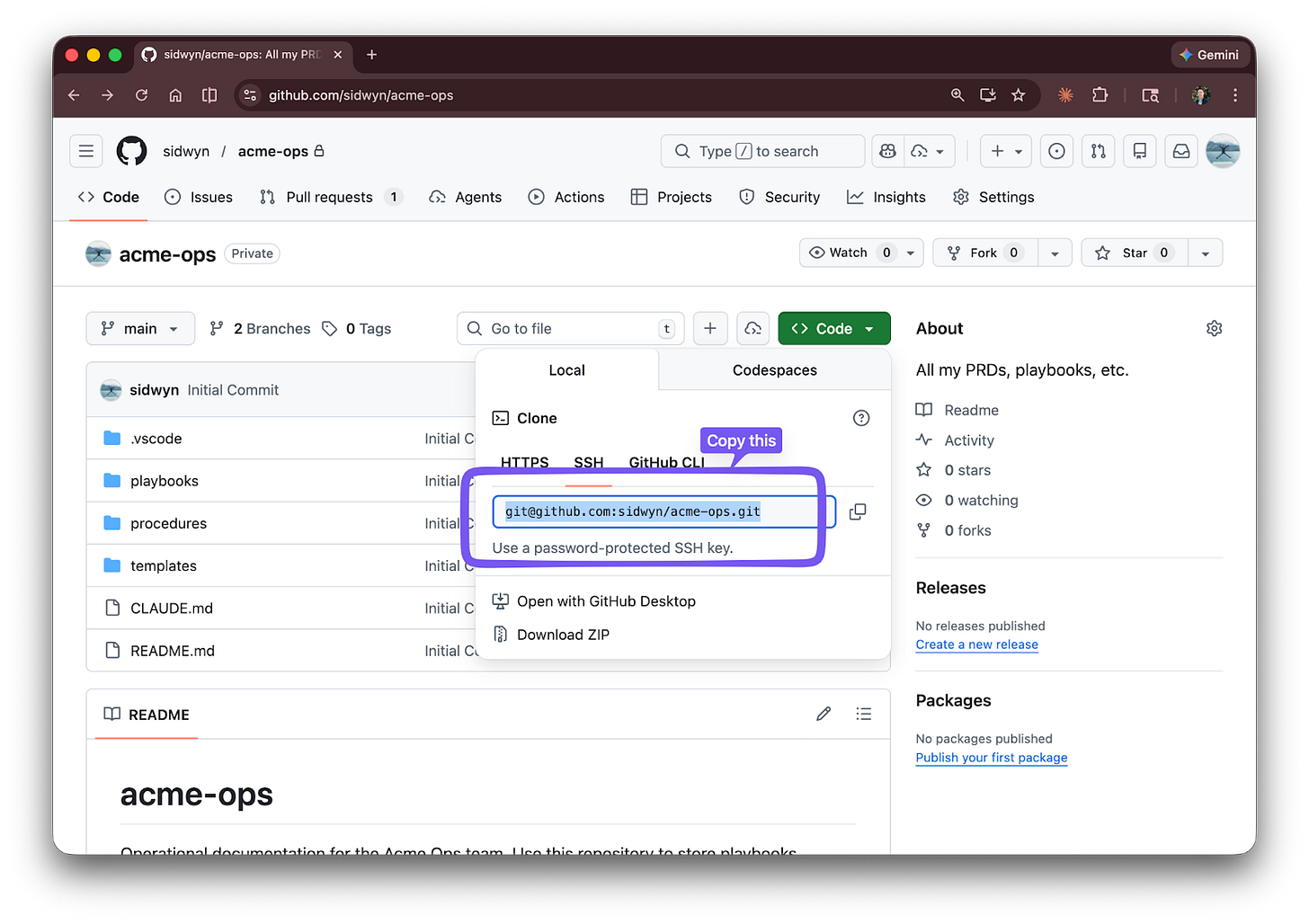Select the GitHub CLI clone option
Screen dimensions: 1309x924
[x=667, y=462]
